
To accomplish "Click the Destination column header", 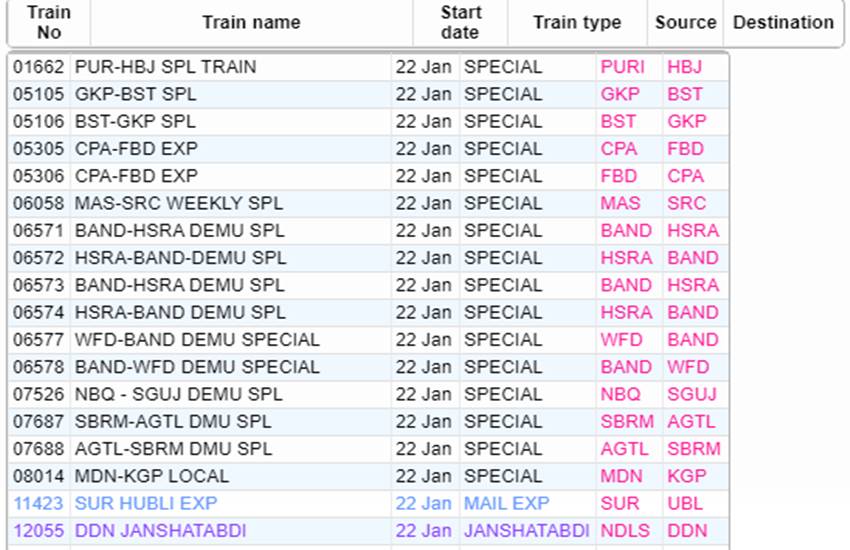I will (x=783, y=22).
